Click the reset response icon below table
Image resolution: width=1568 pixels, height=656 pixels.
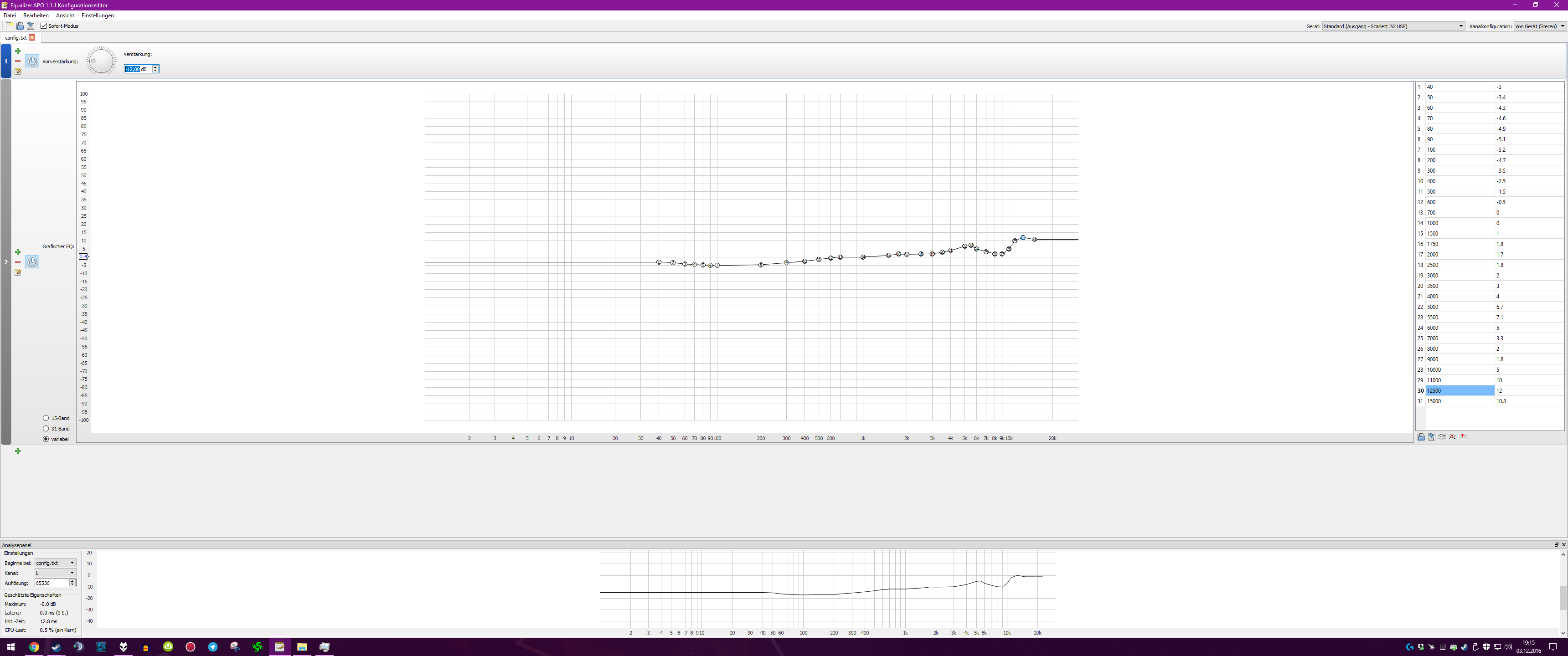click(x=1463, y=437)
